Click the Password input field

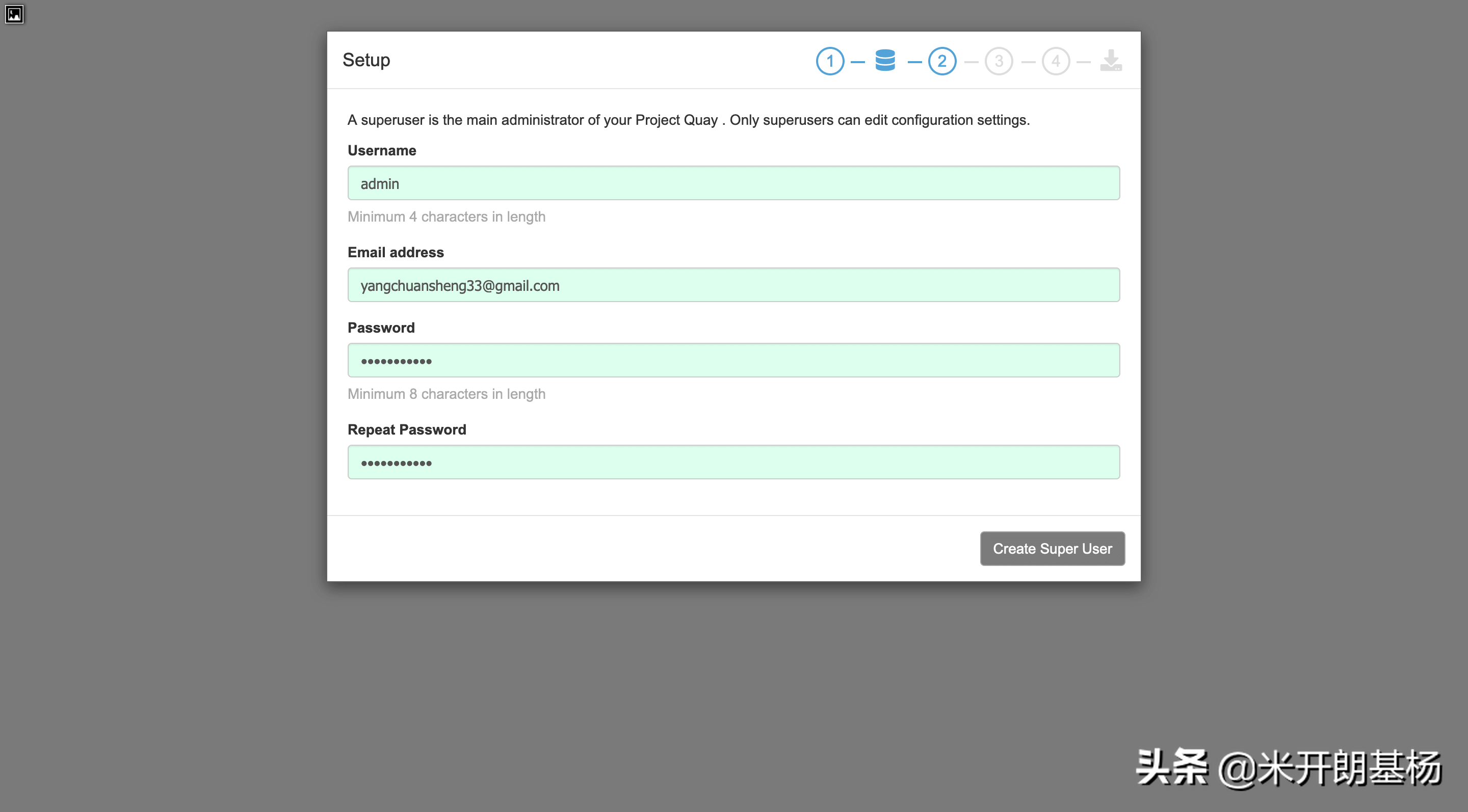click(x=733, y=361)
